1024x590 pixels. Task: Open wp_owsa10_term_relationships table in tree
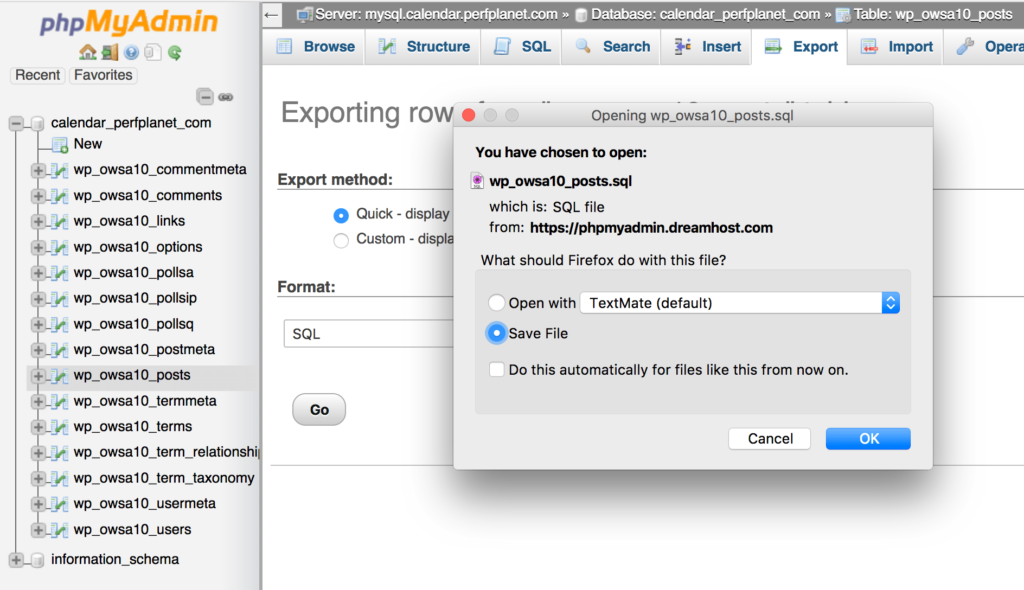(x=166, y=452)
